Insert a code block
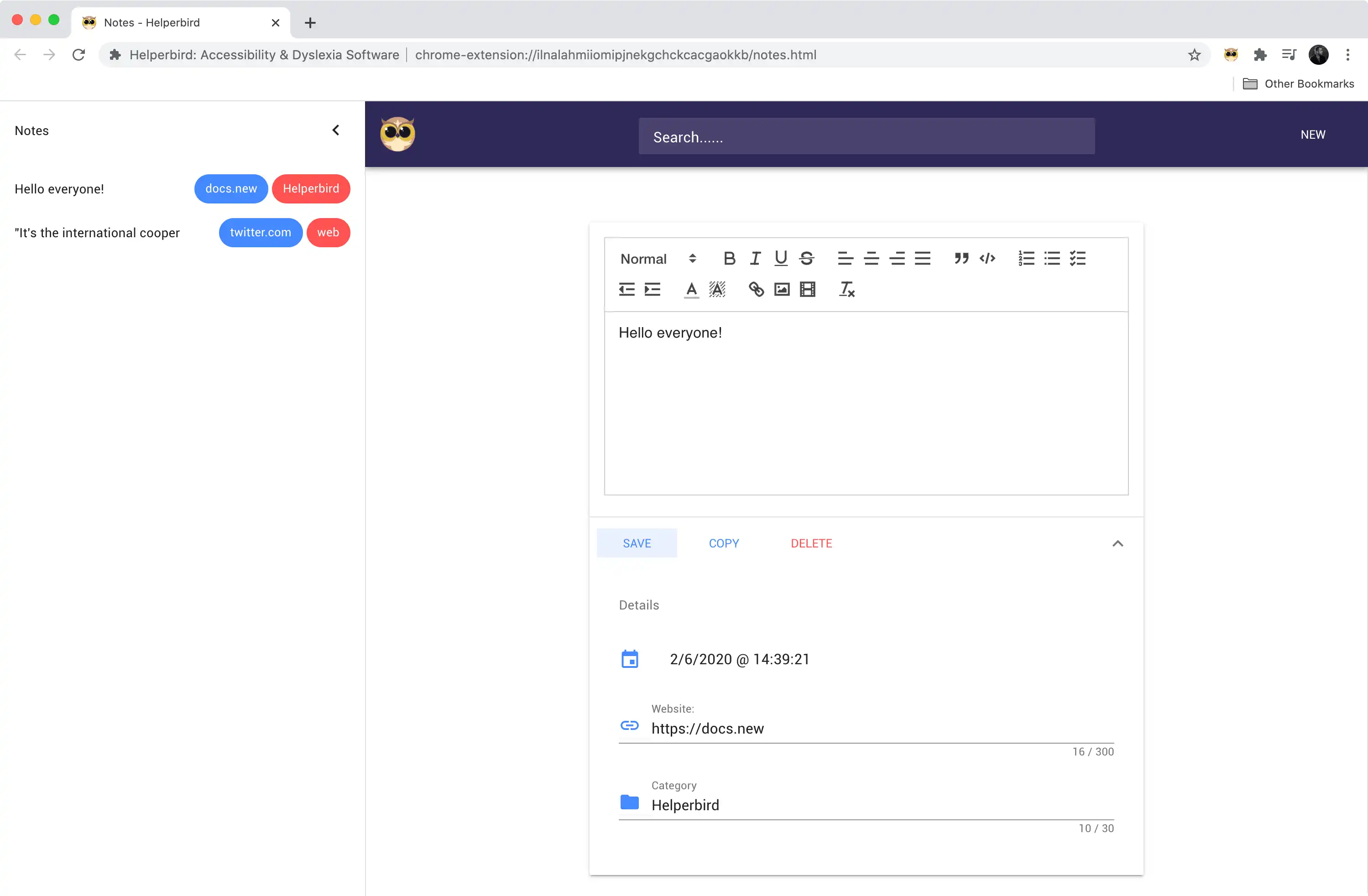Image resolution: width=1368 pixels, height=896 pixels. (x=987, y=259)
